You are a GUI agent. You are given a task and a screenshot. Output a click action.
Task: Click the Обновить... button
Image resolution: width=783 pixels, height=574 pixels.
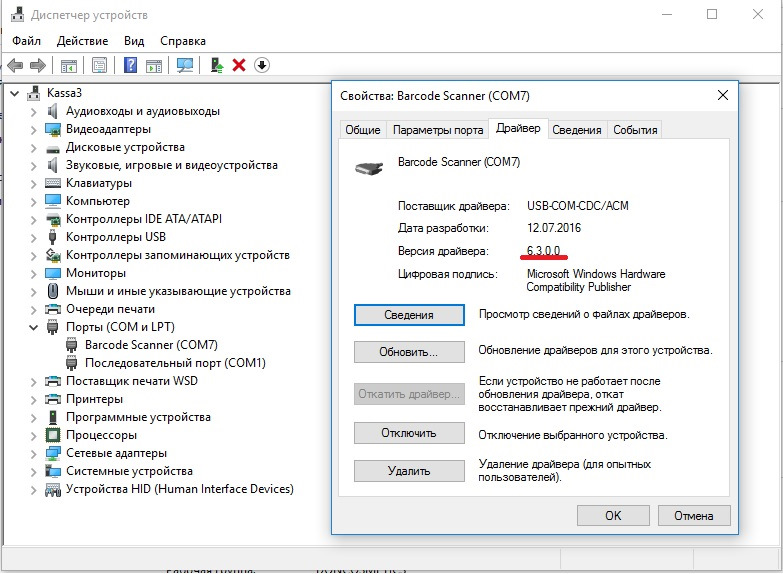tap(409, 352)
